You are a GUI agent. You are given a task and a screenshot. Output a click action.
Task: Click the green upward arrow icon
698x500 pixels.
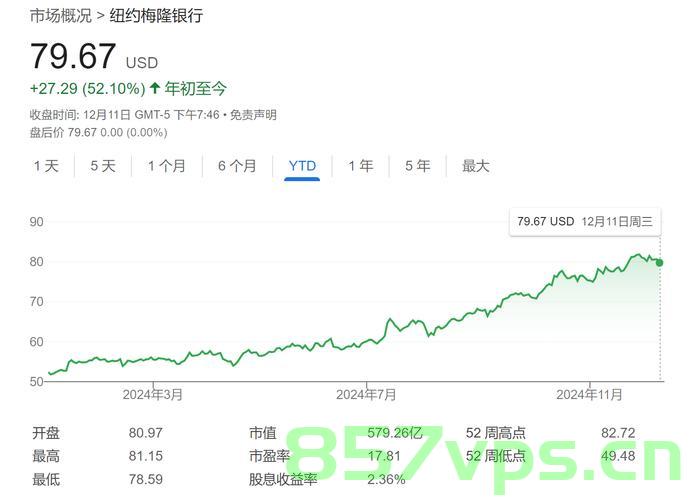click(154, 88)
